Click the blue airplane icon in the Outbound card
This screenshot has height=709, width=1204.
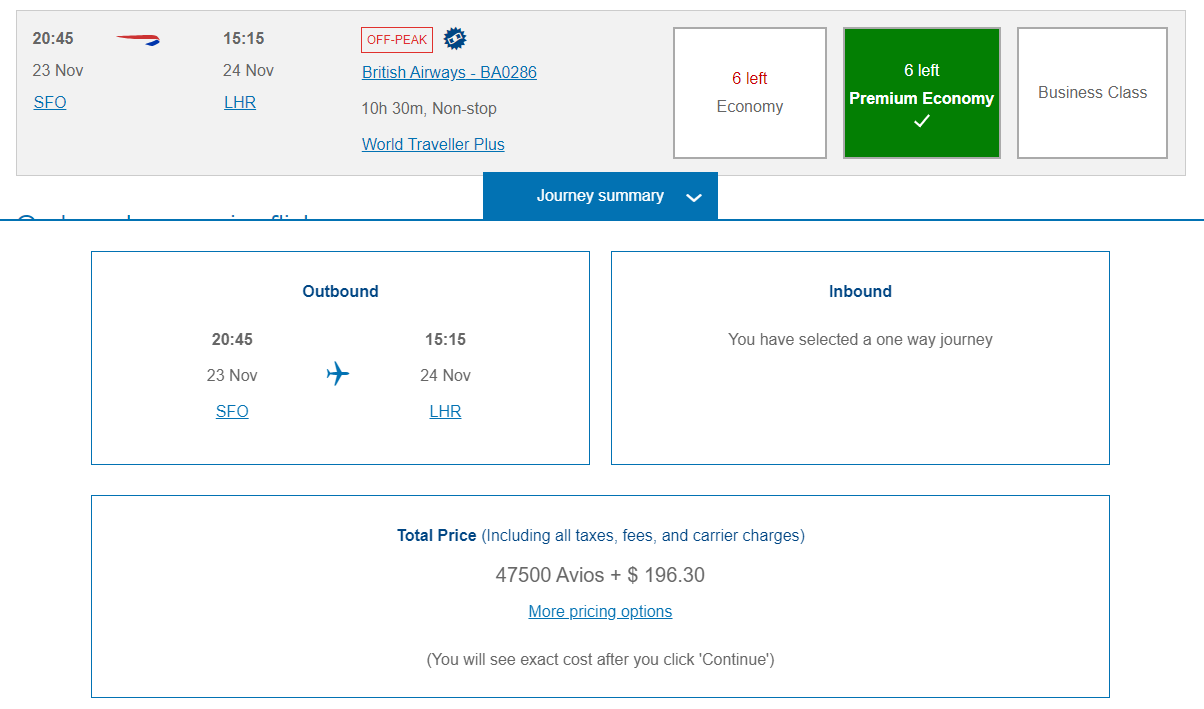(x=337, y=373)
